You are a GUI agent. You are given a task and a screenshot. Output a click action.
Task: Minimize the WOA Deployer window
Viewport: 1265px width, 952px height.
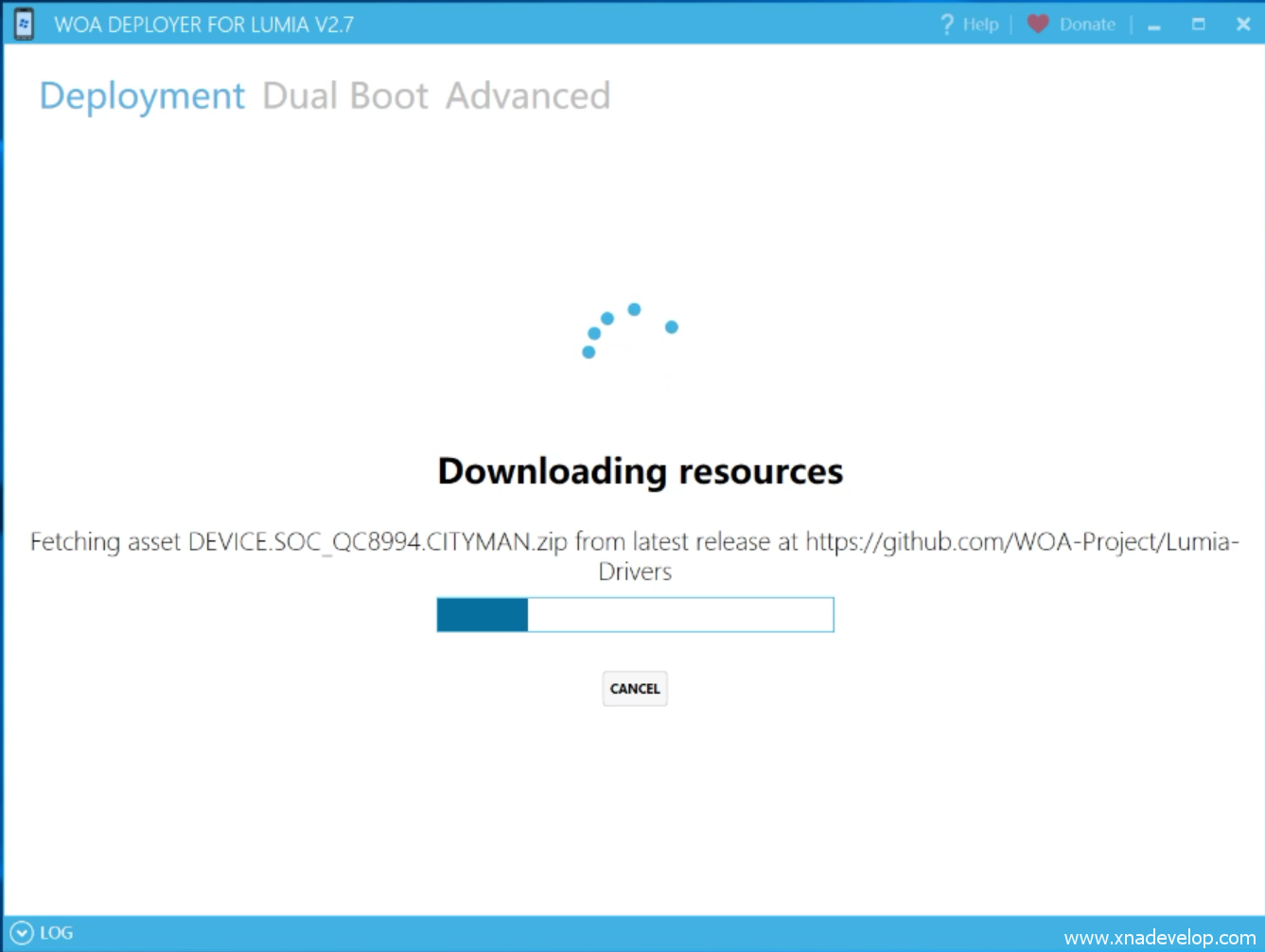pyautogui.click(x=1154, y=26)
